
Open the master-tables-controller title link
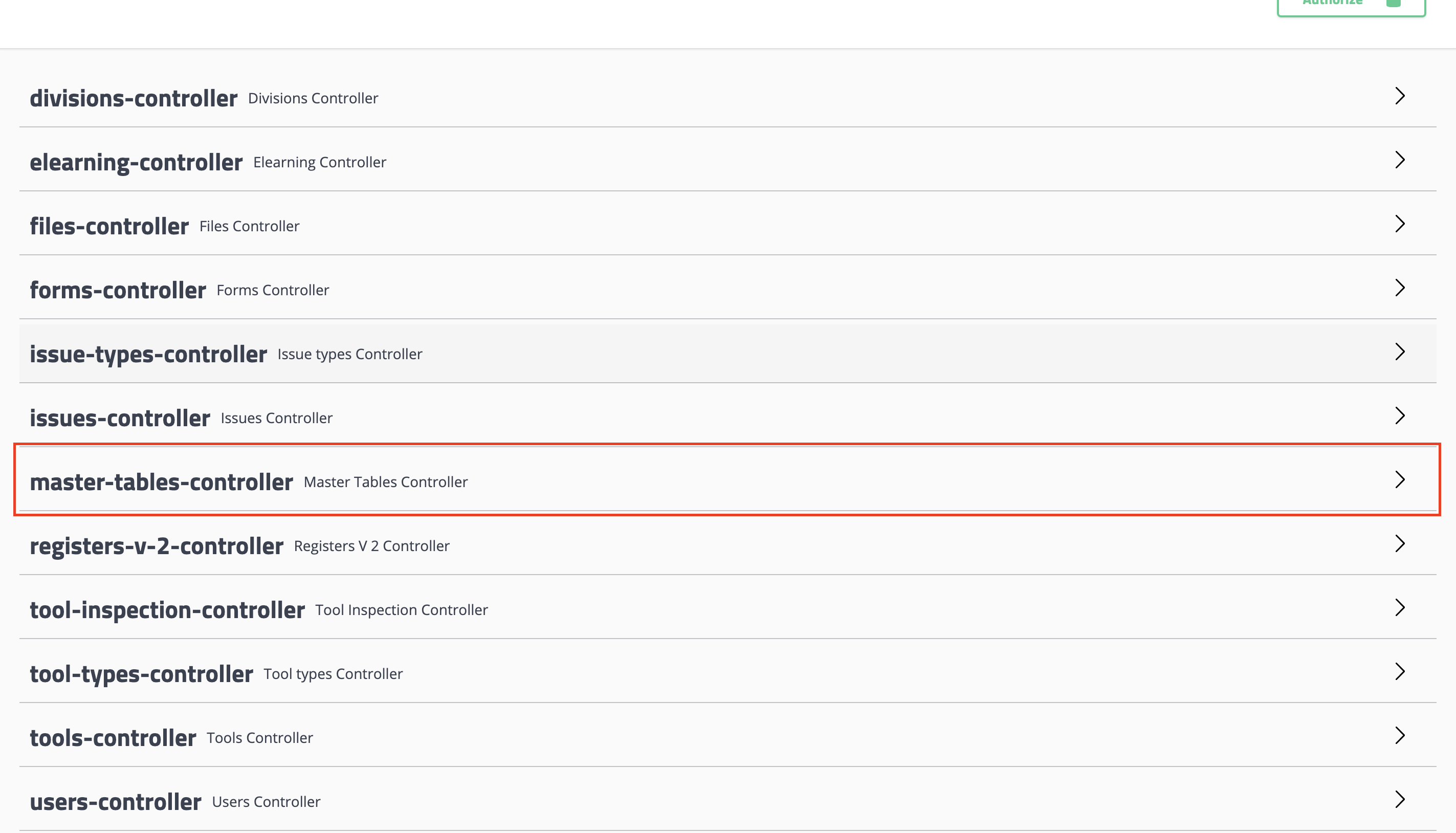pos(161,483)
